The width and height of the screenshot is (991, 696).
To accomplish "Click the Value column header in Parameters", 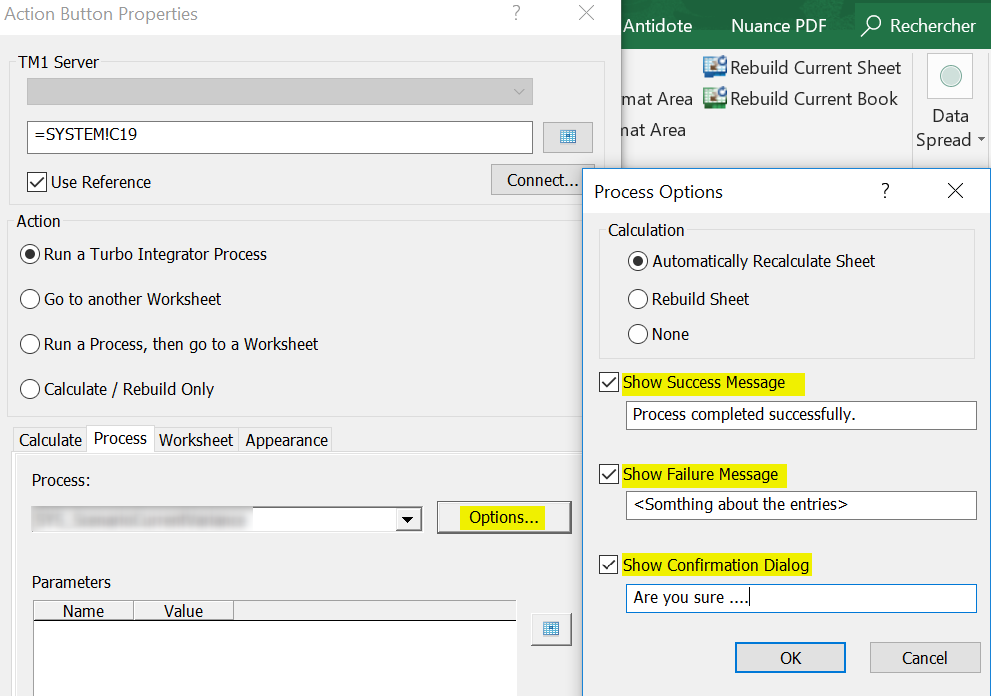I will (x=183, y=611).
